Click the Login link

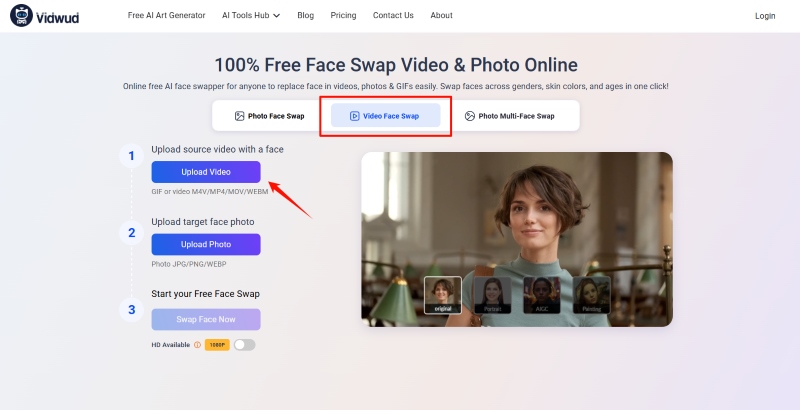coord(765,16)
